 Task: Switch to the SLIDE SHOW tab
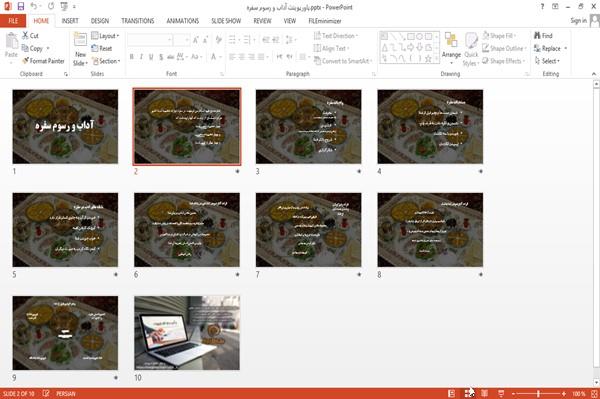click(226, 21)
